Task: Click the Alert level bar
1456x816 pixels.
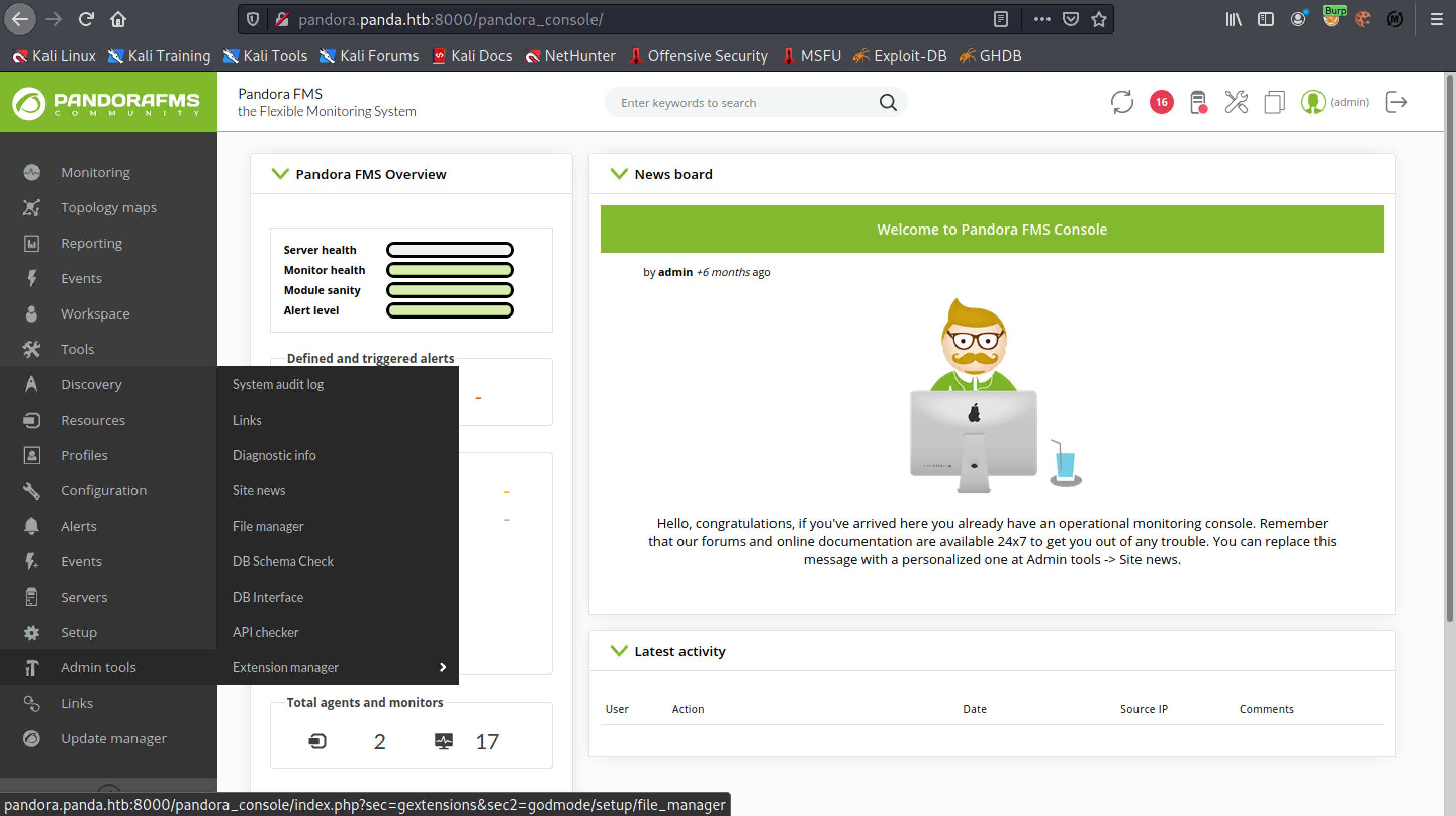Action: [449, 310]
